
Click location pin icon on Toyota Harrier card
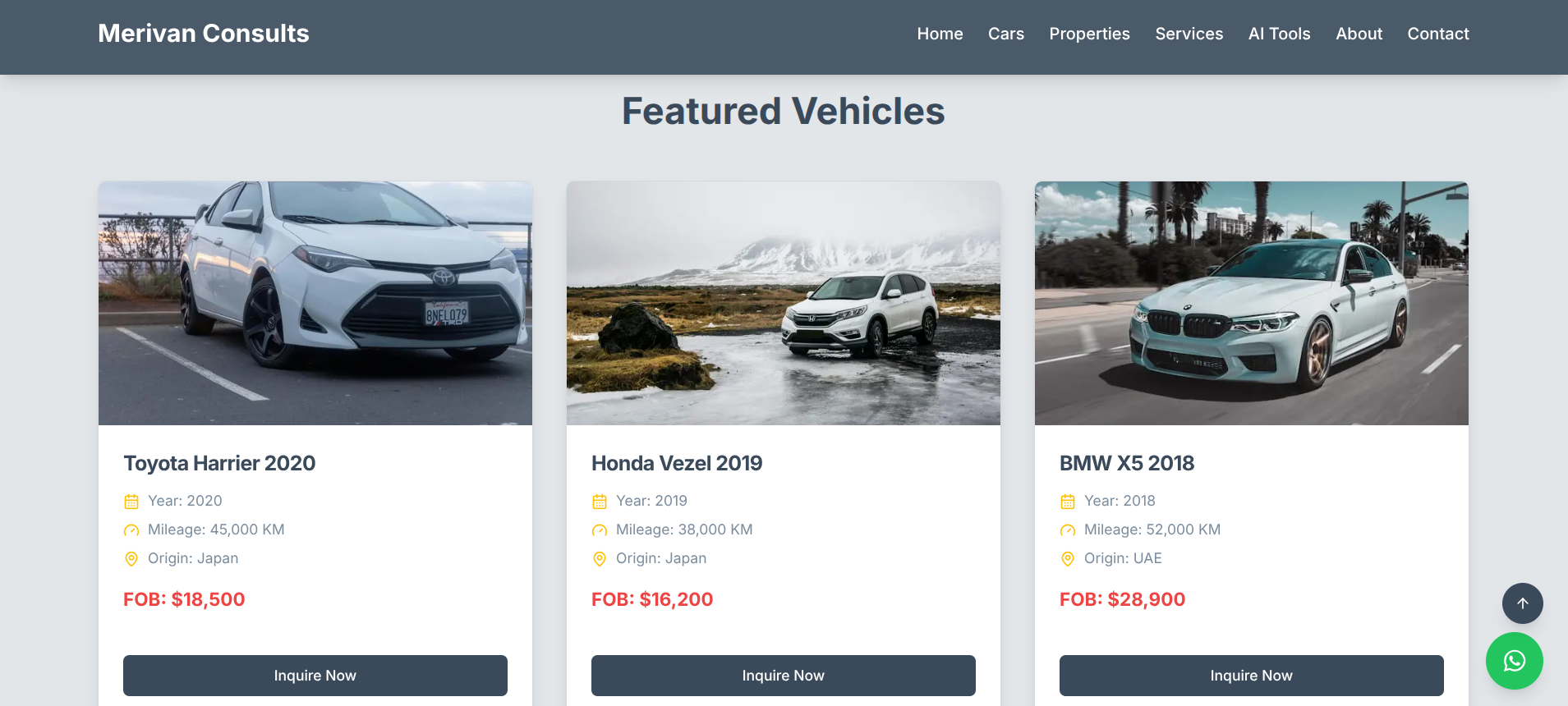click(131, 559)
